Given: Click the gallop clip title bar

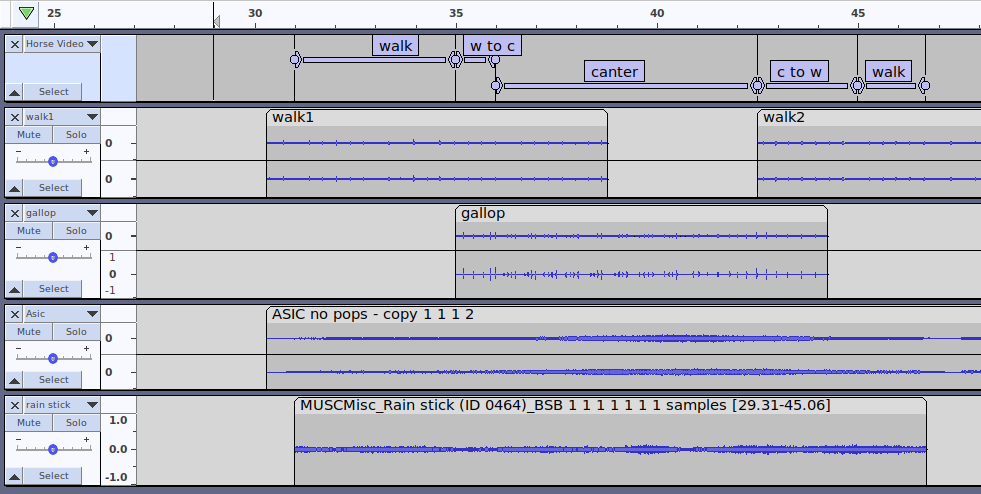Looking at the screenshot, I should (640, 213).
